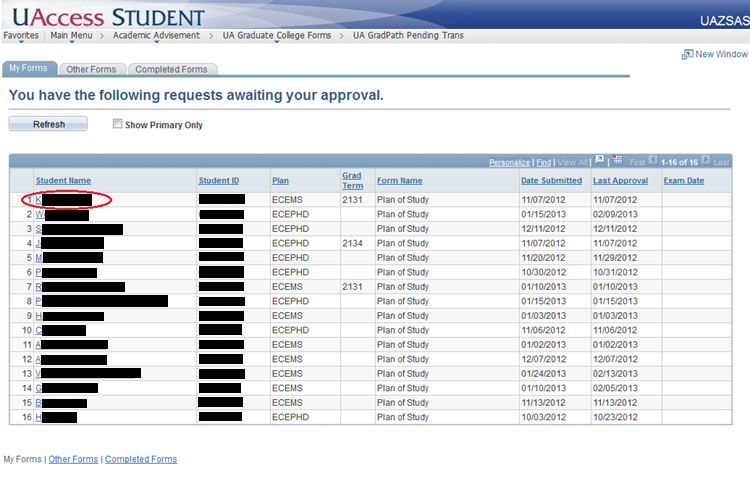Screen dimensions: 750x504
Task: Sort by Exam Date column header
Action: [x=684, y=181]
